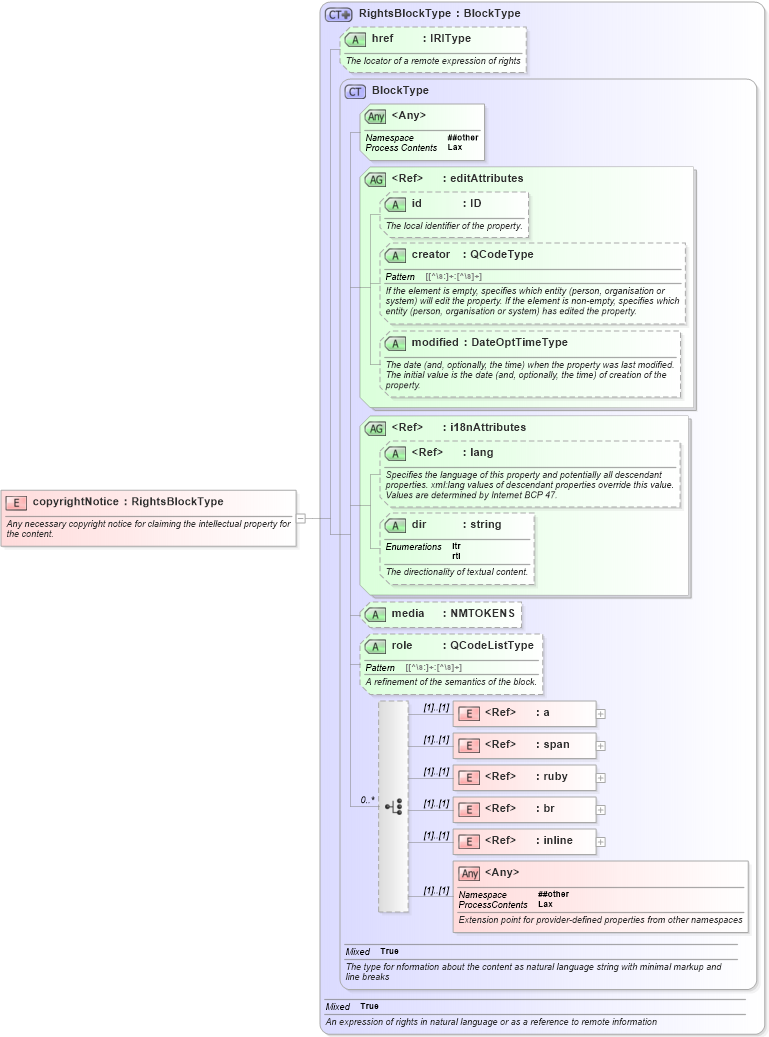Click the 'ltr' enumeration value
The image size is (769, 1037).
tap(456, 546)
